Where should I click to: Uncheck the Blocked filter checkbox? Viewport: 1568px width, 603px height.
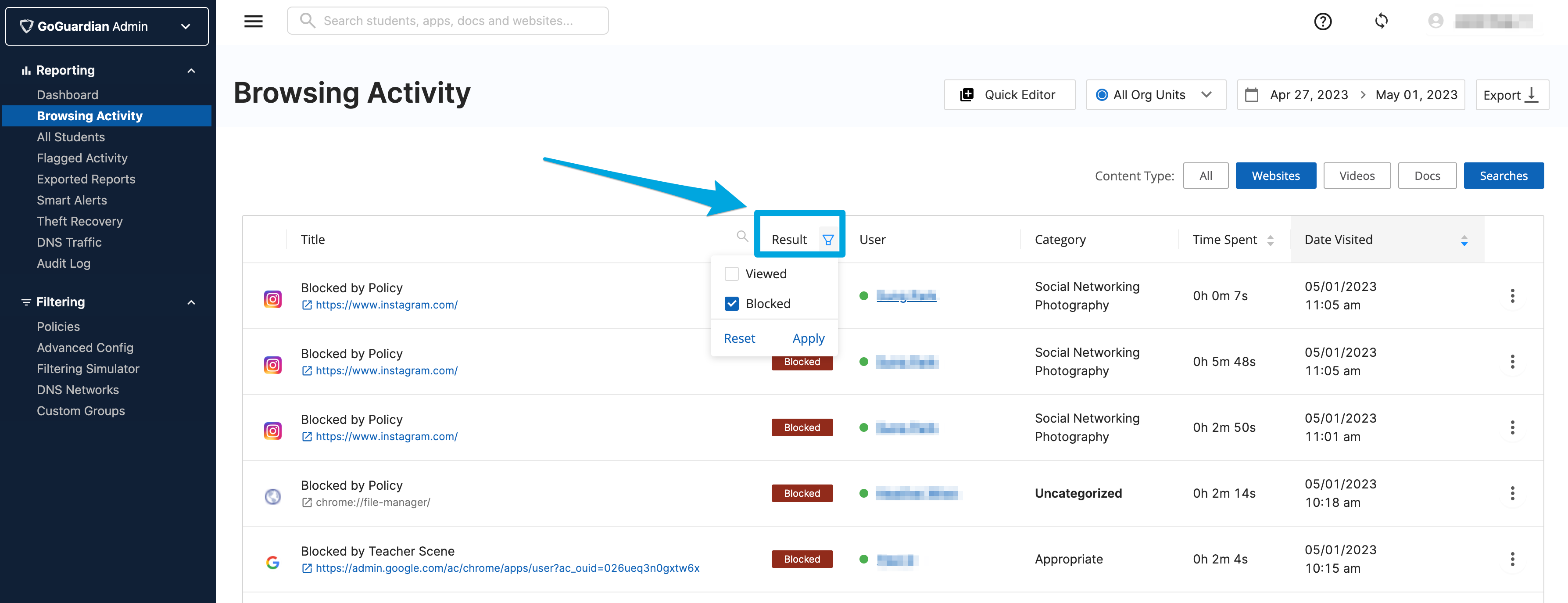tap(731, 303)
